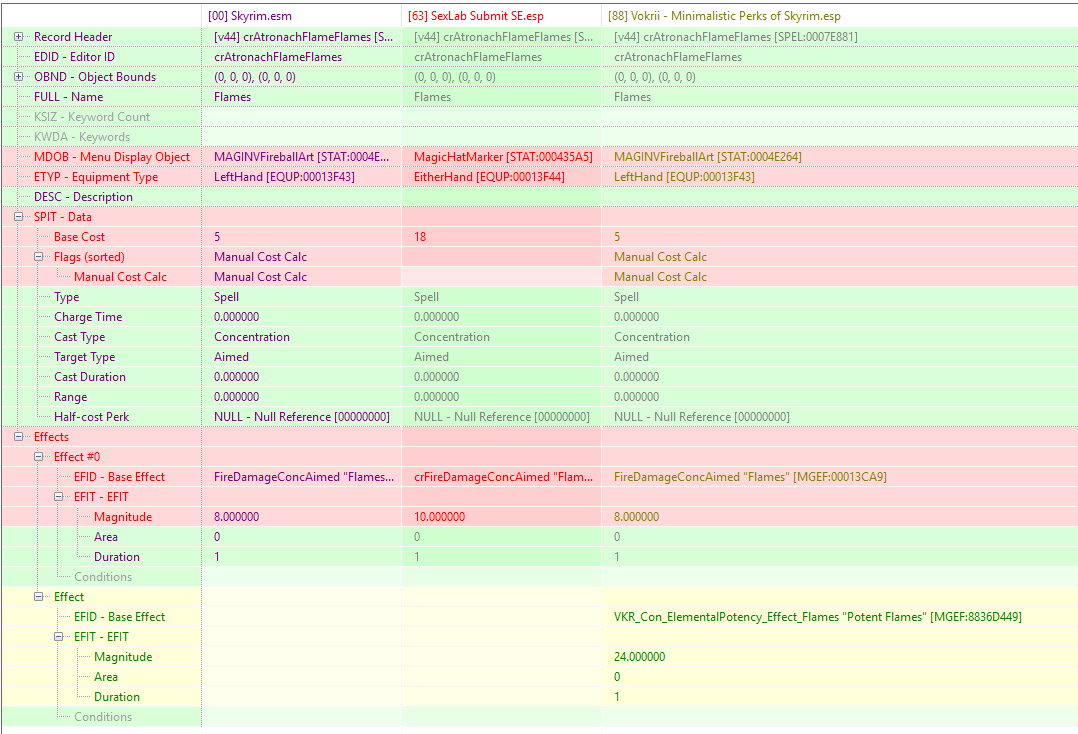Select the Target Type row label
The width and height of the screenshot is (1078, 734).
coord(84,356)
